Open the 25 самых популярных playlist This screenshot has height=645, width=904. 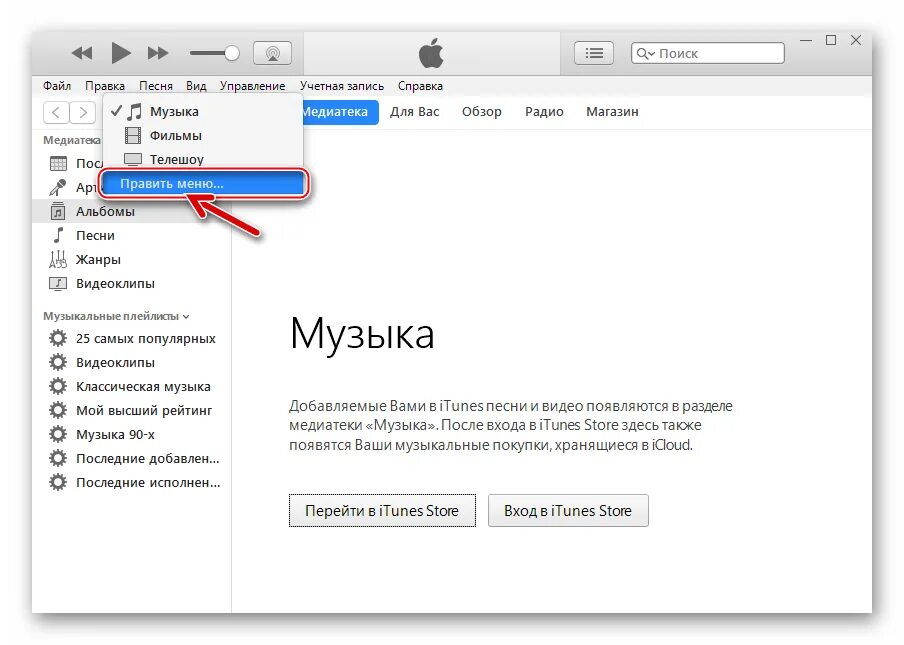point(131,338)
